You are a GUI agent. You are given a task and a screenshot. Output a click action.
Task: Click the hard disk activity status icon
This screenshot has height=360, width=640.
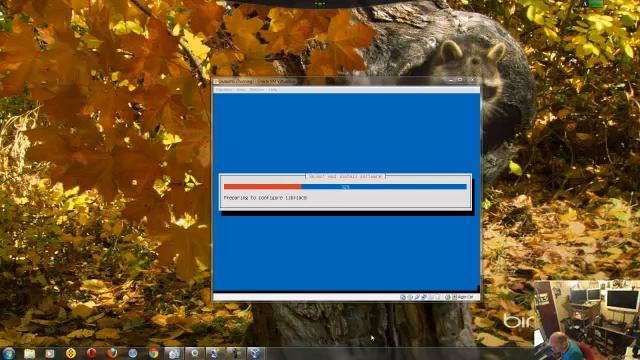coord(403,297)
